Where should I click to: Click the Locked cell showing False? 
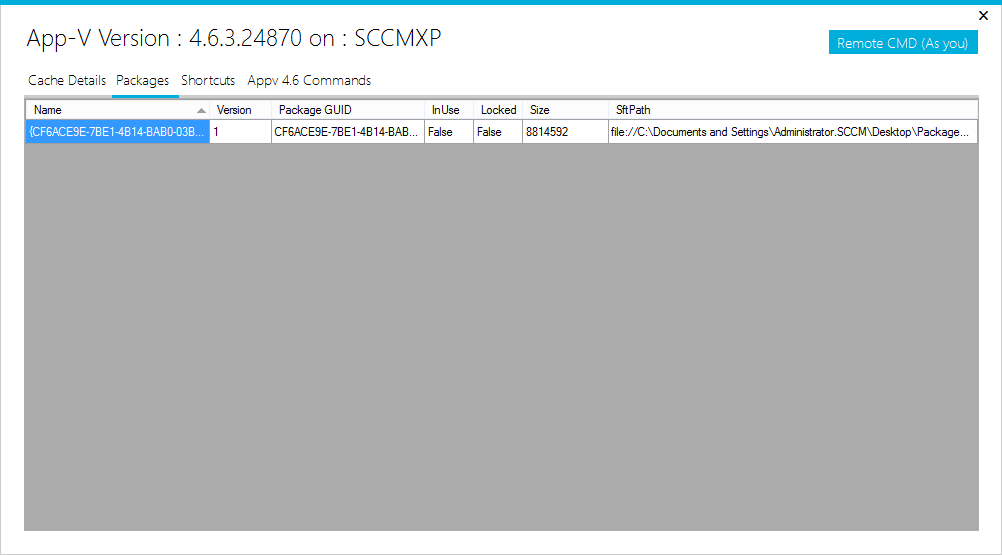coord(498,132)
